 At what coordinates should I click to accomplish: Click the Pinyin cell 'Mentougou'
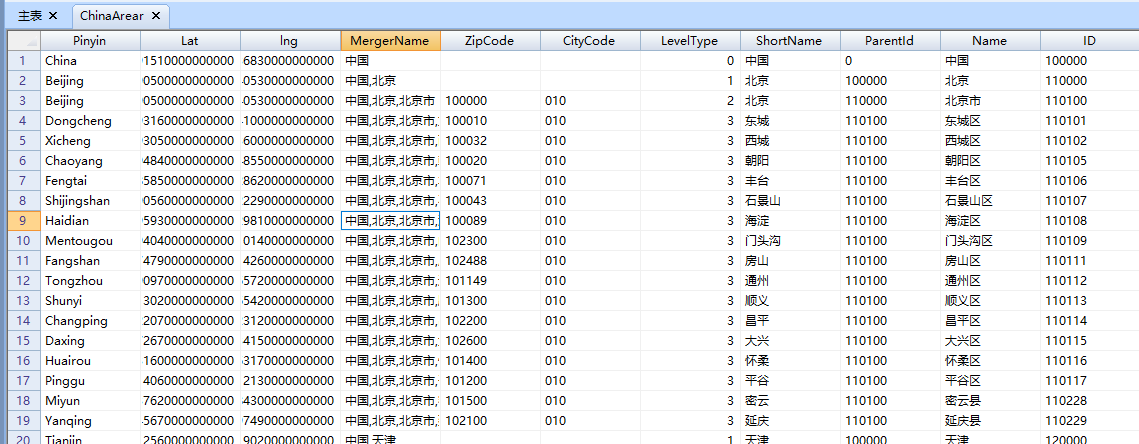click(90, 241)
